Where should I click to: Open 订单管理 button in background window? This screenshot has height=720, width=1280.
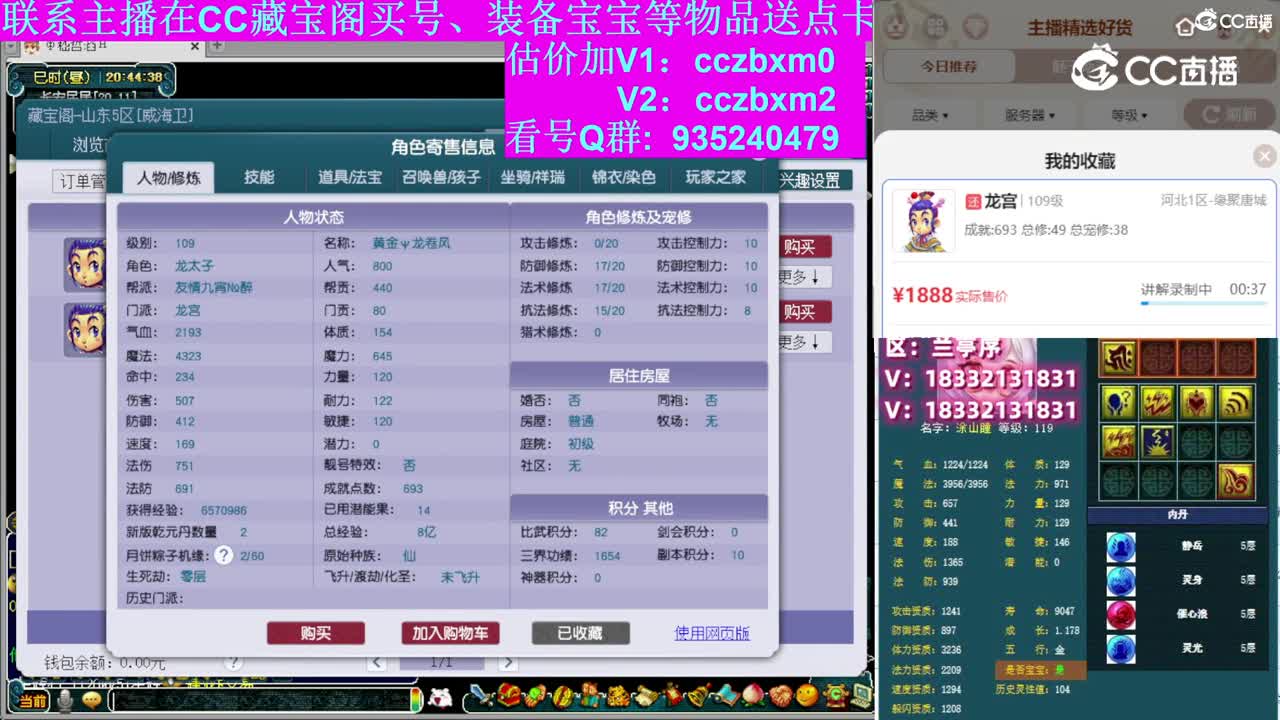pos(80,182)
